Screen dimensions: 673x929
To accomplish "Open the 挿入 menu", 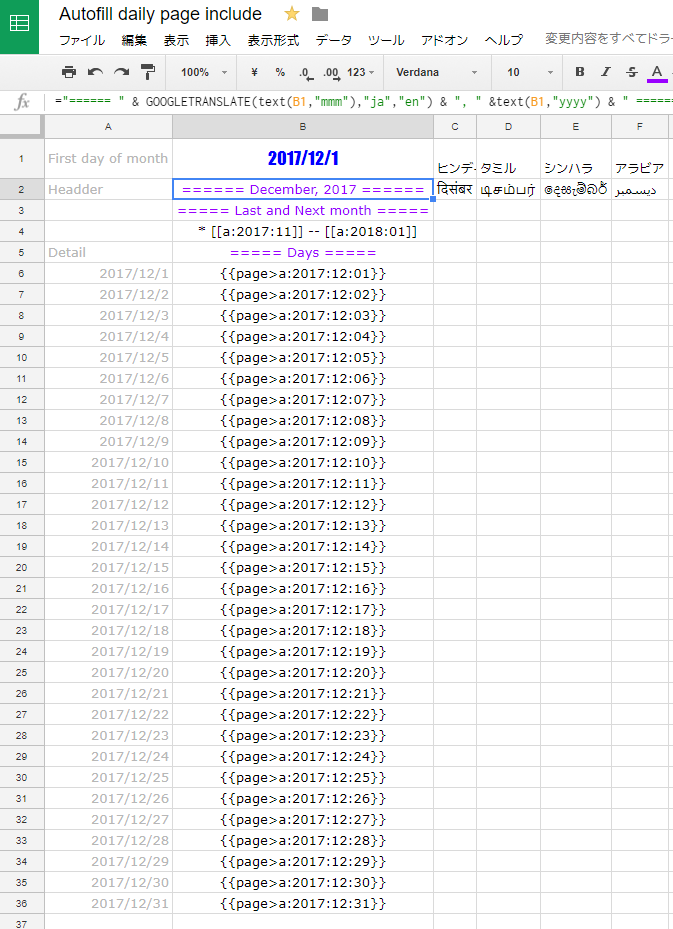I will pos(218,40).
